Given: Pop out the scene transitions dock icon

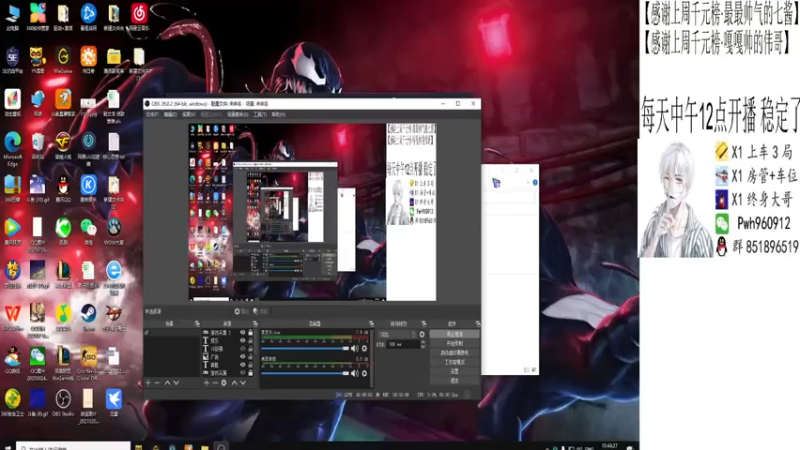Looking at the screenshot, I should tap(424, 323).
